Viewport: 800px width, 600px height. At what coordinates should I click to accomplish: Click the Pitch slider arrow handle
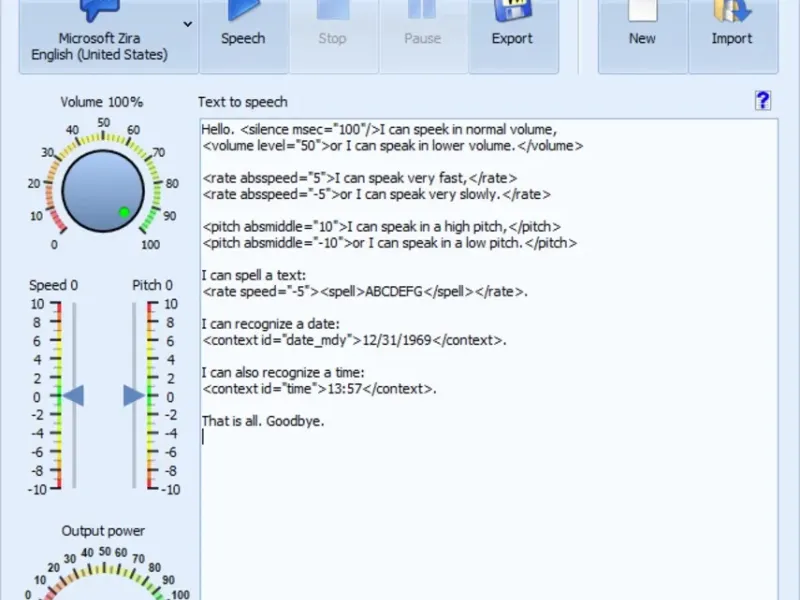coord(134,396)
